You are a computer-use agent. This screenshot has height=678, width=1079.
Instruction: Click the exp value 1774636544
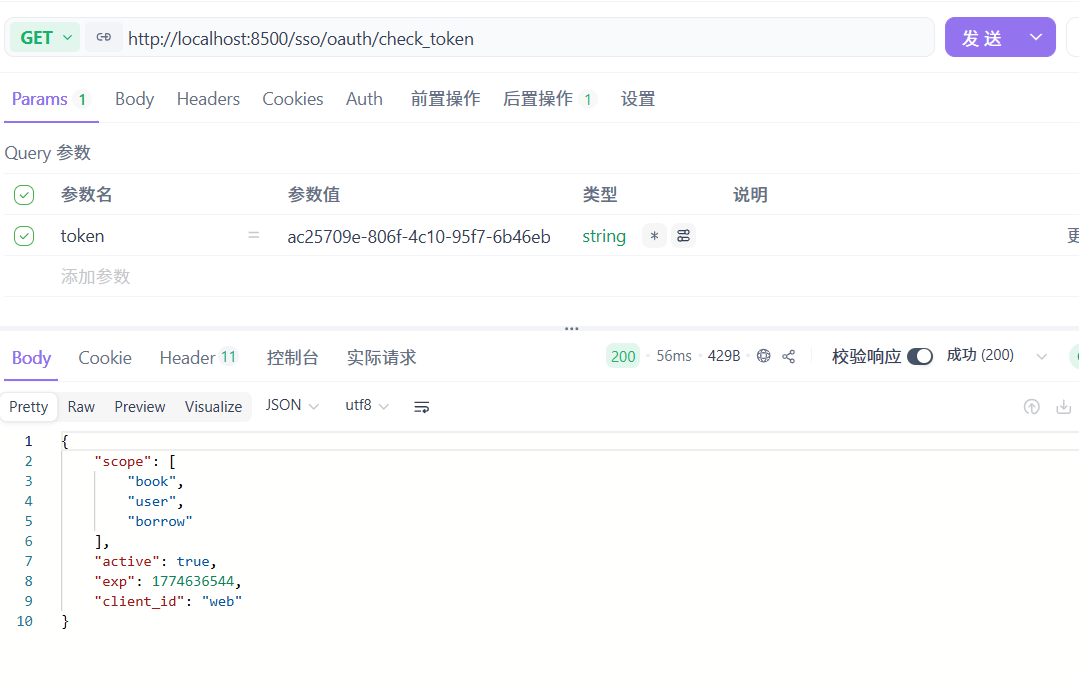tap(193, 581)
